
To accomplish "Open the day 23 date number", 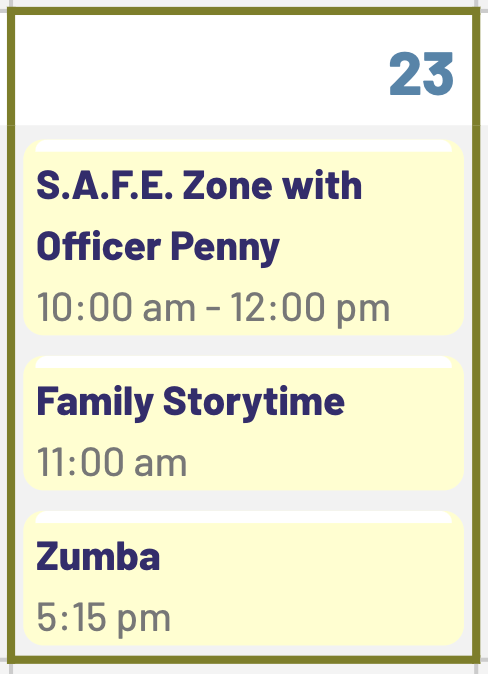I will [421, 74].
